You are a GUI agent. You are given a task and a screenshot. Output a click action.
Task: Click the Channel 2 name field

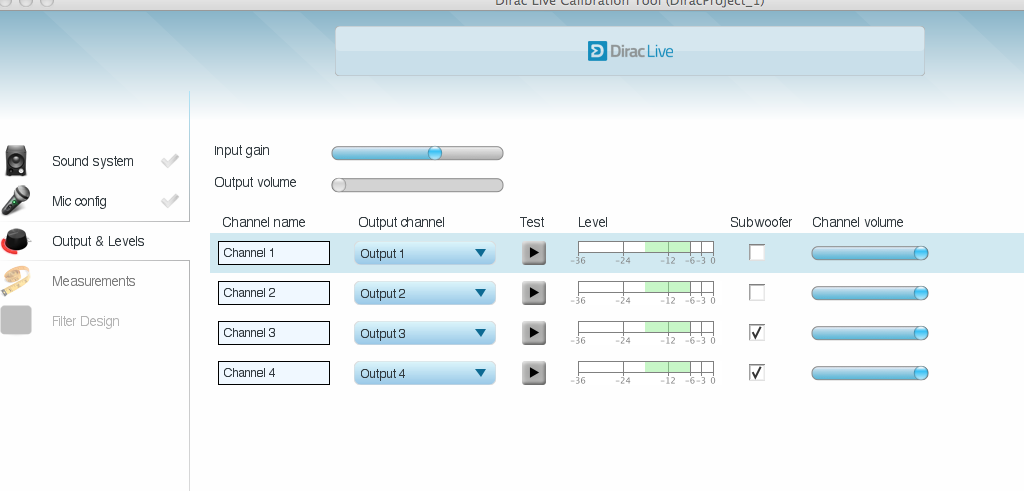274,293
